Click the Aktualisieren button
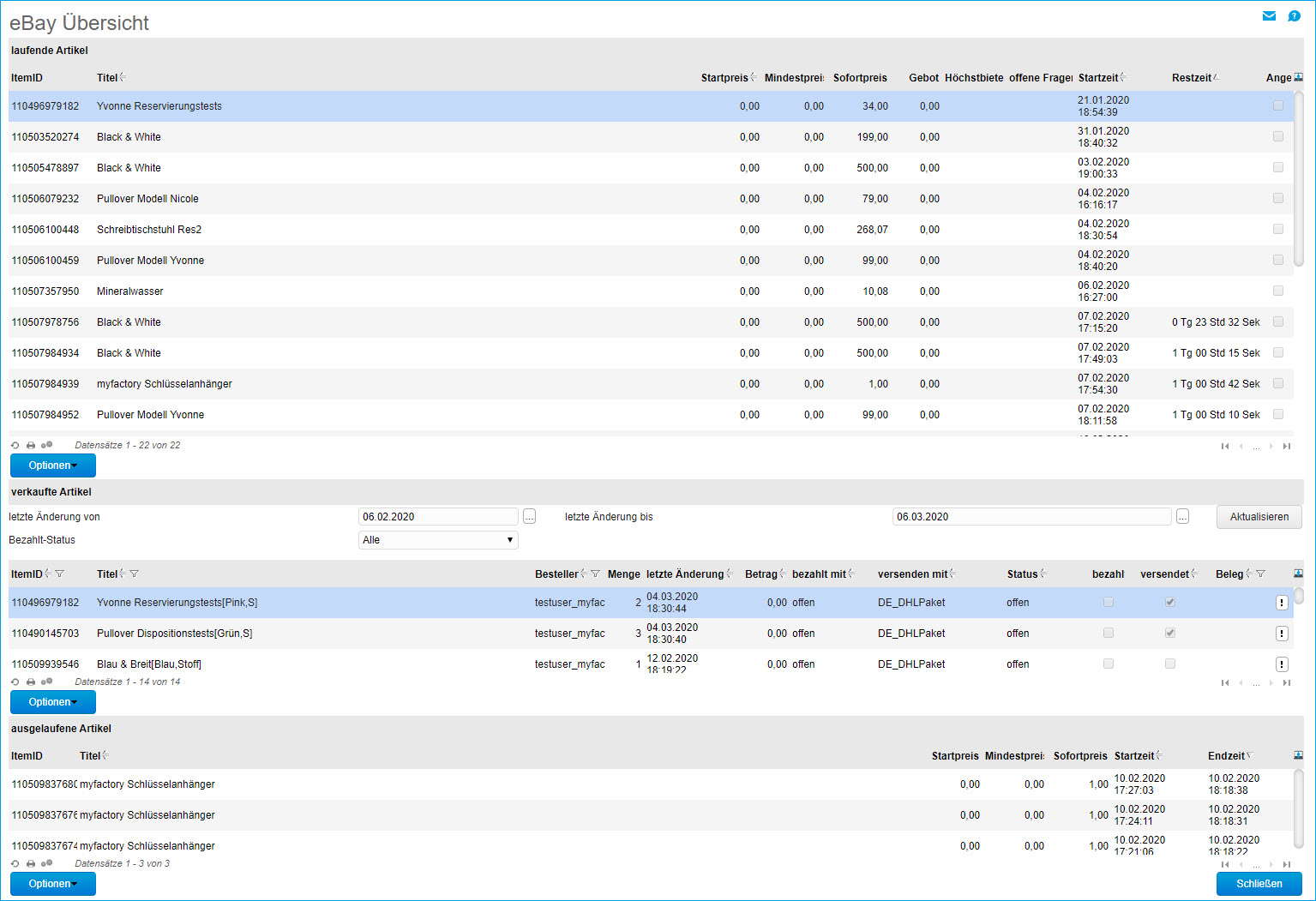The width and height of the screenshot is (1316, 901). (x=1259, y=517)
